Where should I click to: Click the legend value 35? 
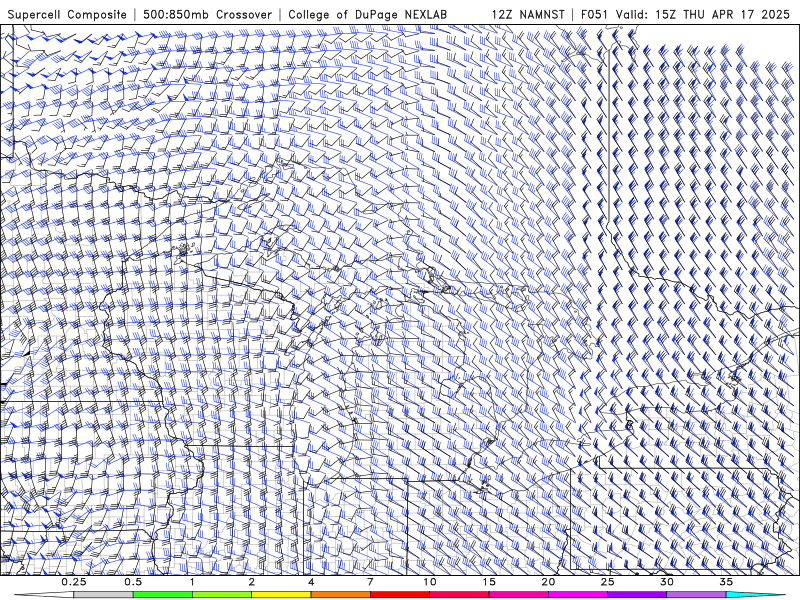point(726,582)
